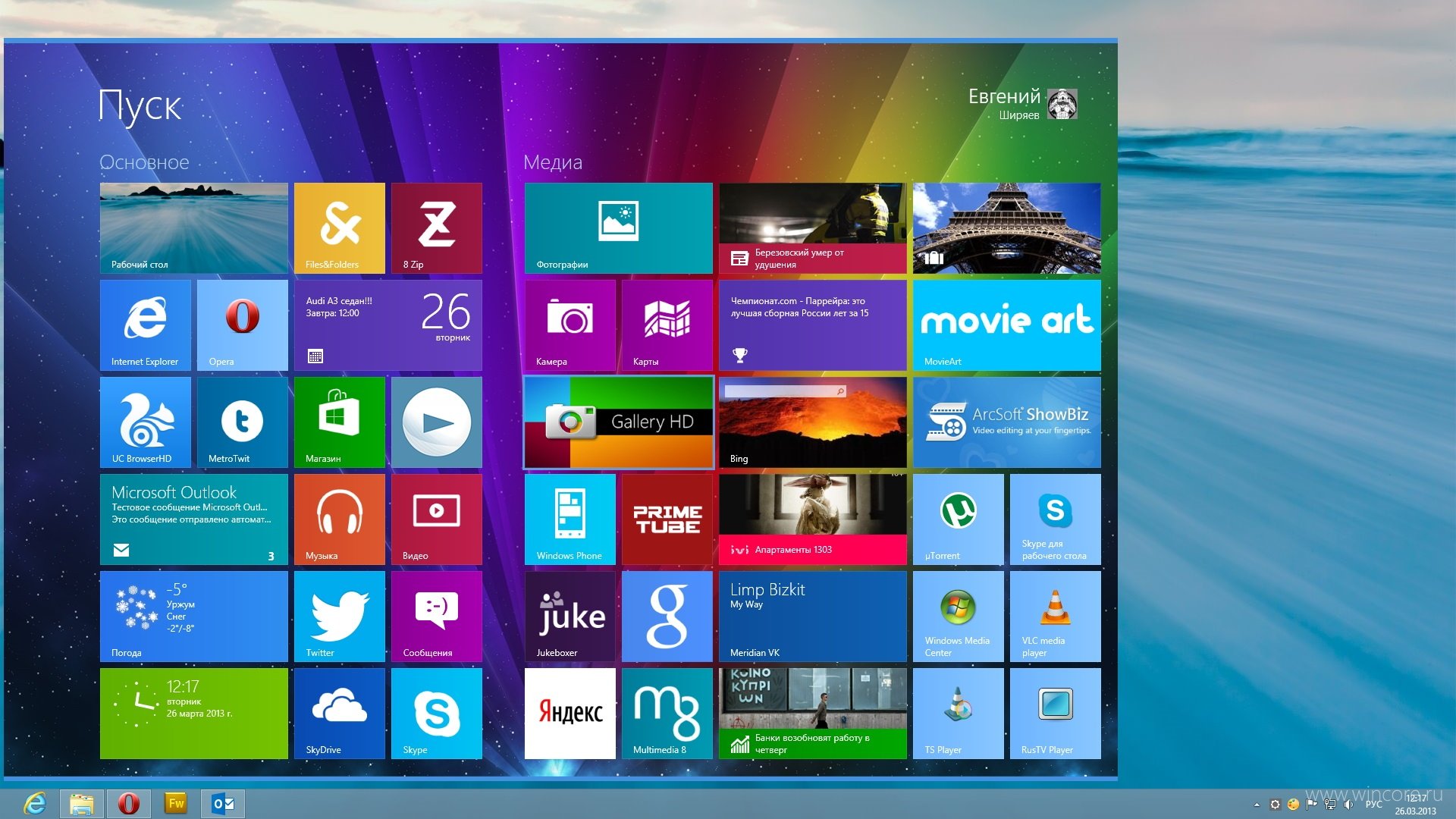The width and height of the screenshot is (1456, 819).
Task: Open the RusTV Player tile
Action: [1055, 714]
